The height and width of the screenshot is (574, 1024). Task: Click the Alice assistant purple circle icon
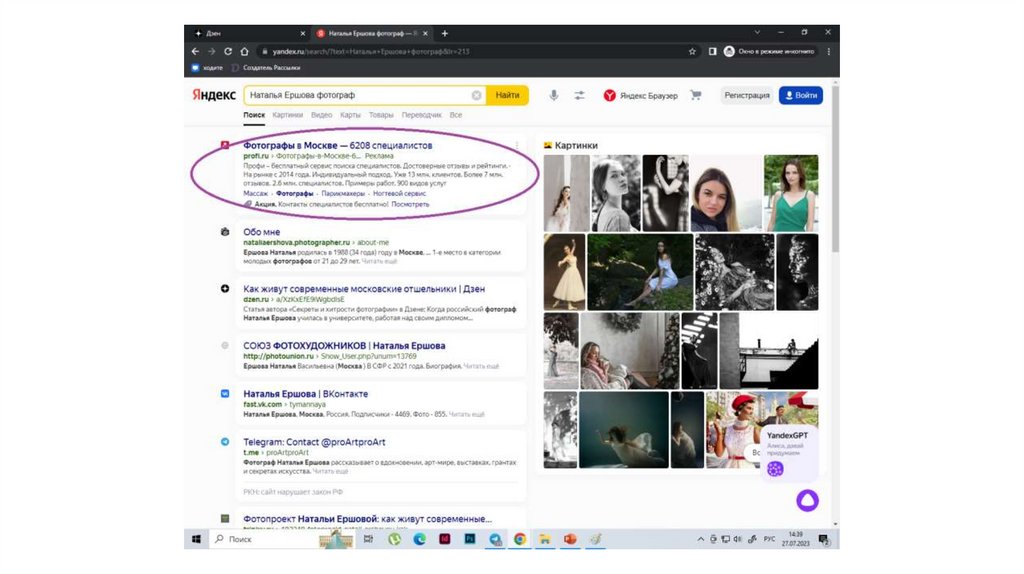[x=806, y=500]
